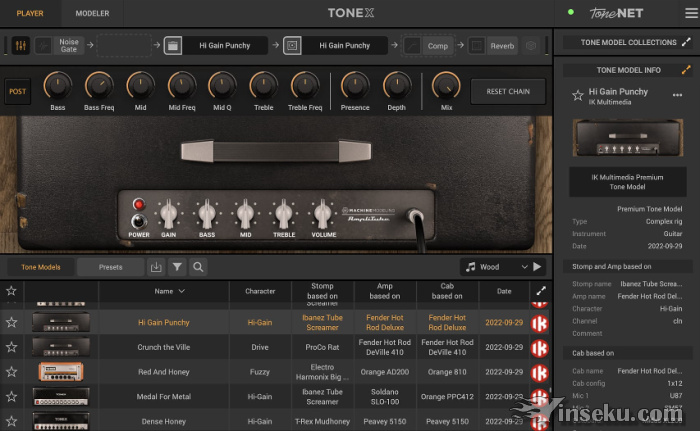Screen dimensions: 700x431
Task: Click the cab slot icon in signal chain
Action: 292,45
